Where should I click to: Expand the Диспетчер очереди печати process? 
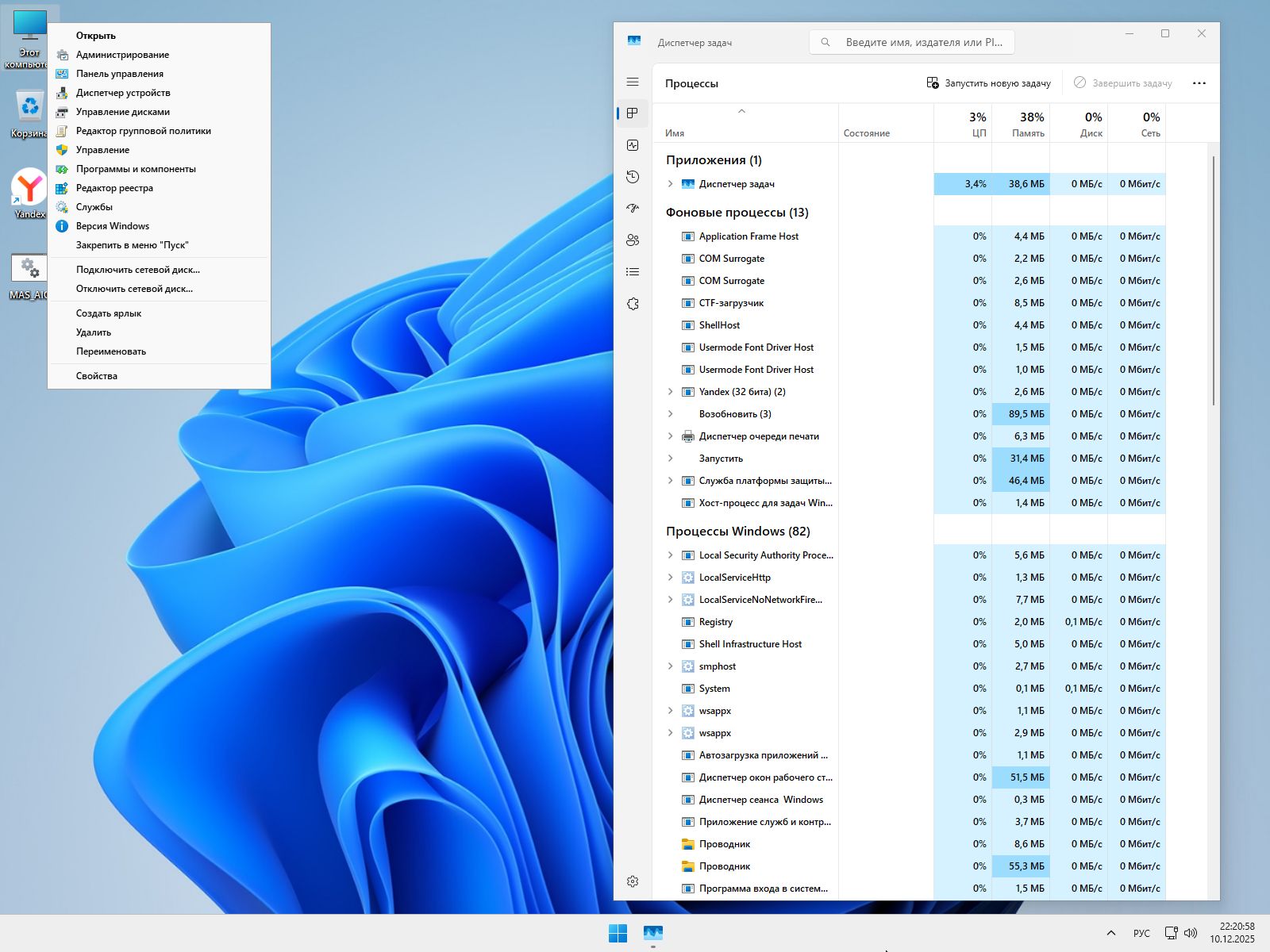pyautogui.click(x=670, y=436)
